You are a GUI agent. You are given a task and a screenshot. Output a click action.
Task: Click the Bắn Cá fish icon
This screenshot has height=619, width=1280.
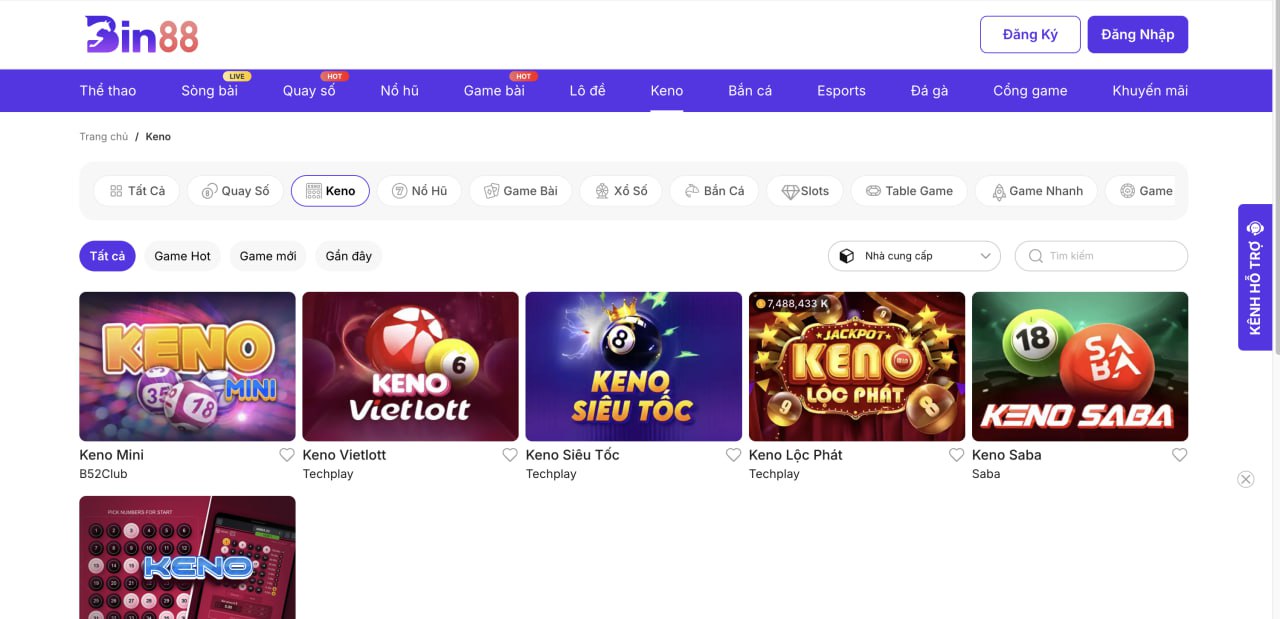[691, 191]
